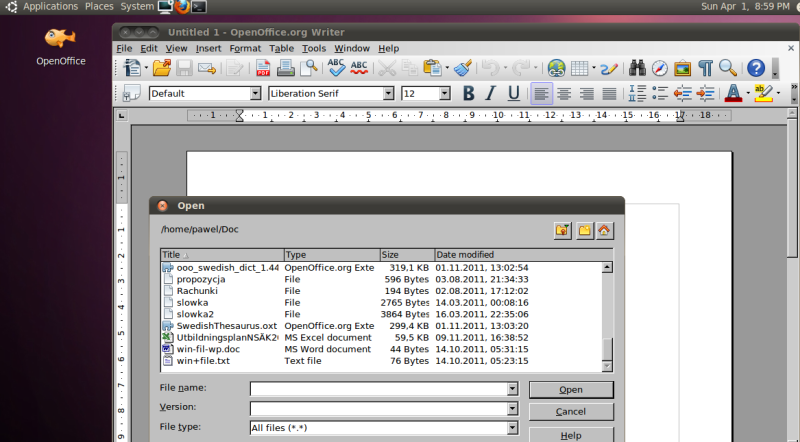The width and height of the screenshot is (800, 442).
Task: Toggle Bold formatting
Action: 467,93
